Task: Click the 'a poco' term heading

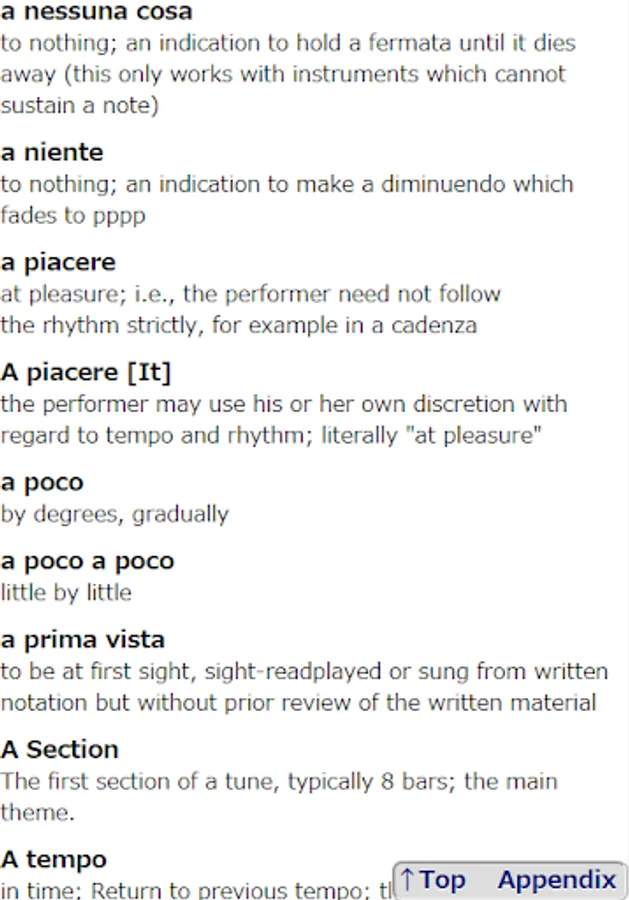Action: pyautogui.click(x=42, y=482)
